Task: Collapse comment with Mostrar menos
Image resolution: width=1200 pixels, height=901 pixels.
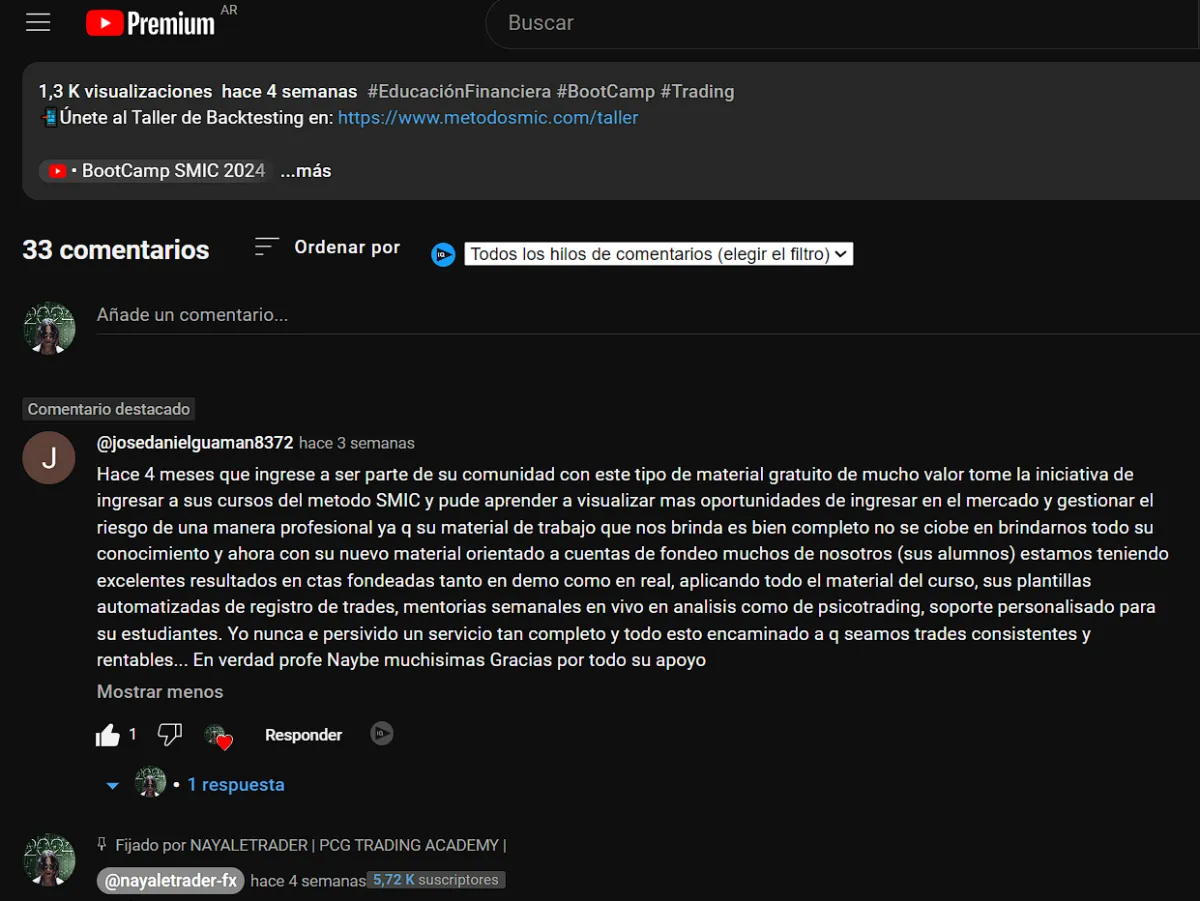Action: pos(160,692)
